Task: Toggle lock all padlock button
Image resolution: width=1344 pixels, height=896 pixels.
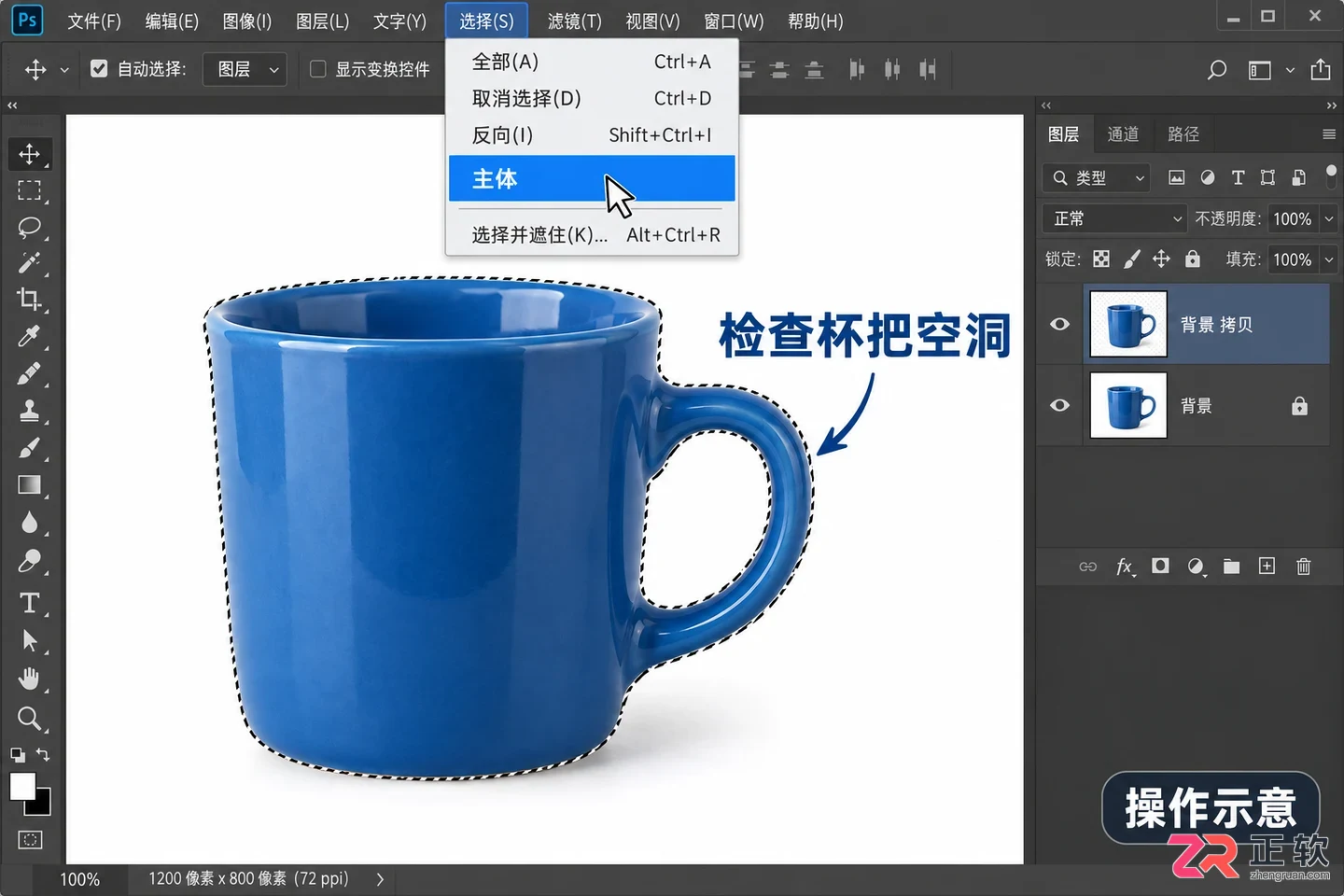Action: click(x=1193, y=259)
